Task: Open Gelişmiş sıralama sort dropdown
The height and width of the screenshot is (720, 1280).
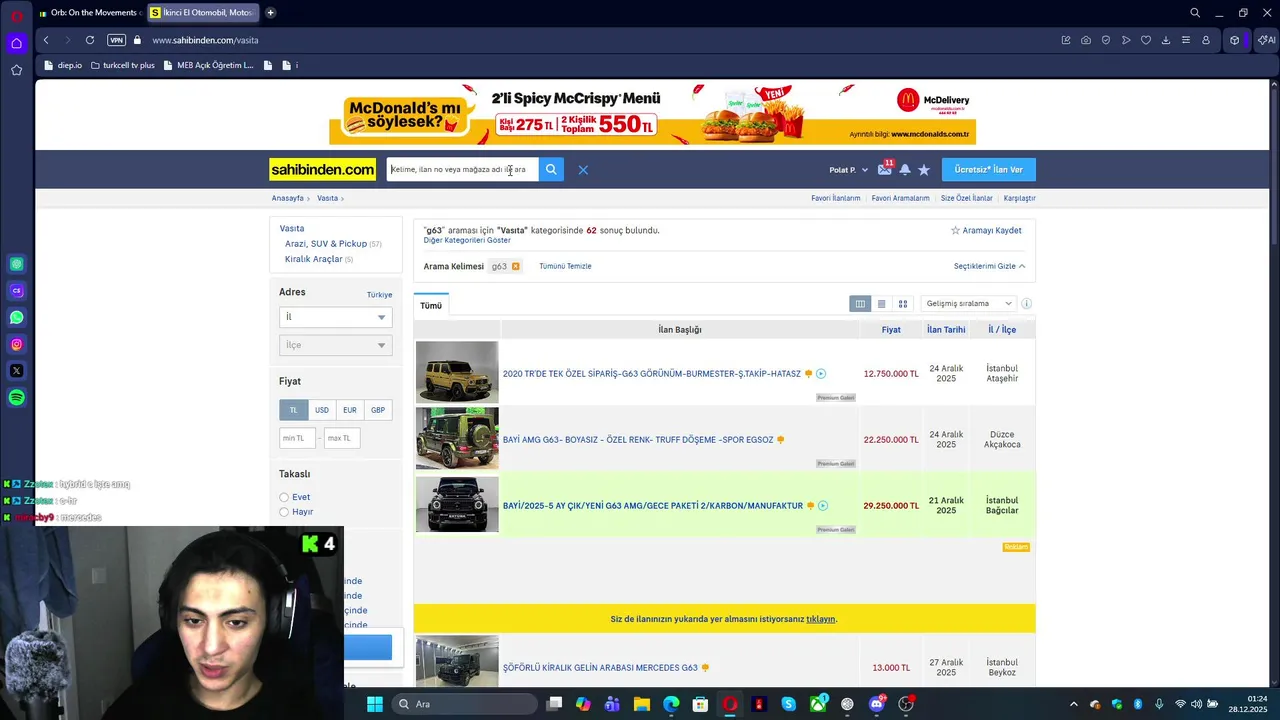Action: click(x=969, y=304)
